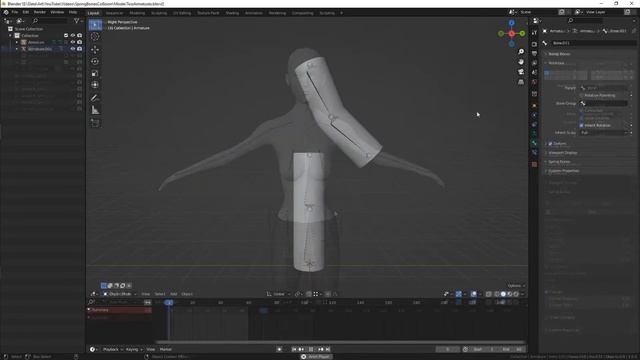Open the Marker menu in timeline
640x360 pixels.
pyautogui.click(x=166, y=349)
